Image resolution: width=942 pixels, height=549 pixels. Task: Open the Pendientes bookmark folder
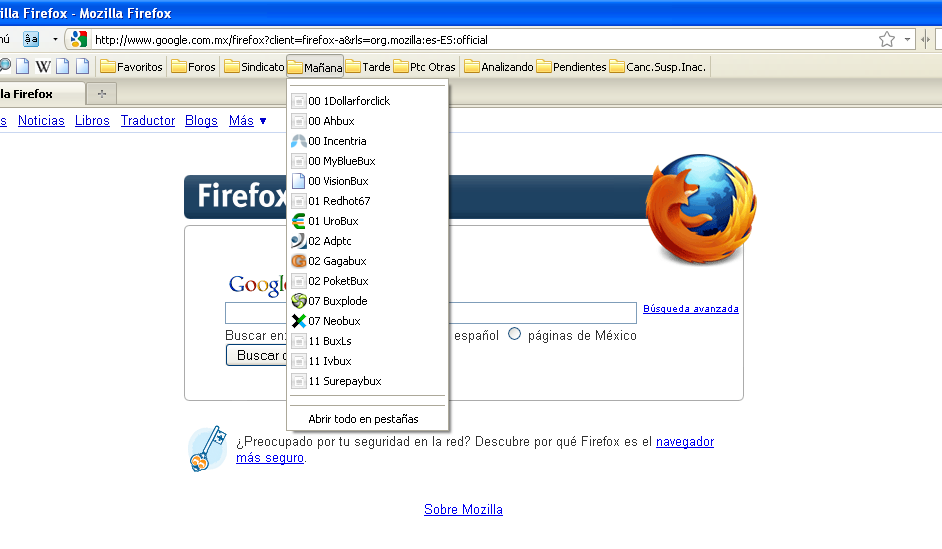(571, 67)
